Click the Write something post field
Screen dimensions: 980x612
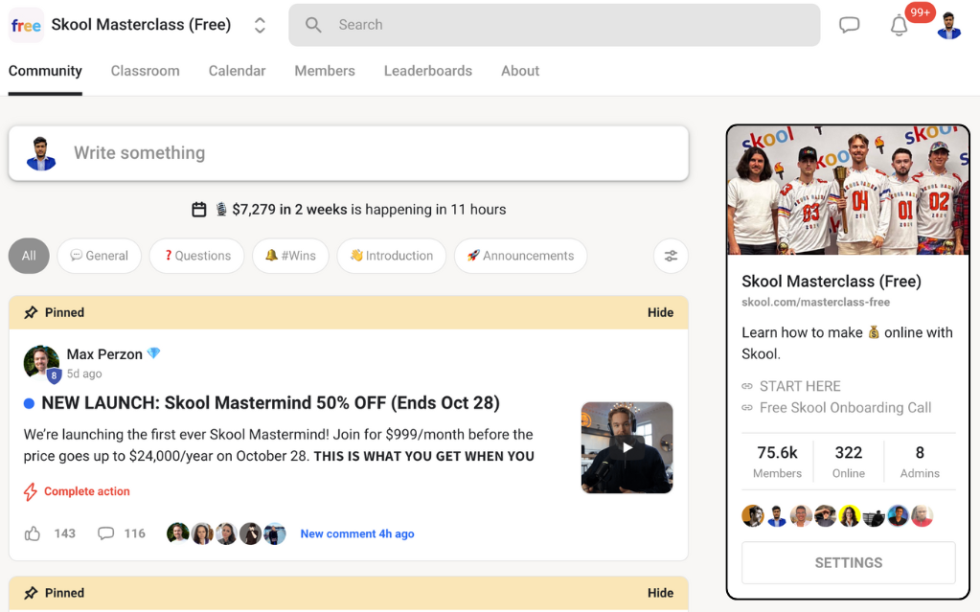(349, 153)
